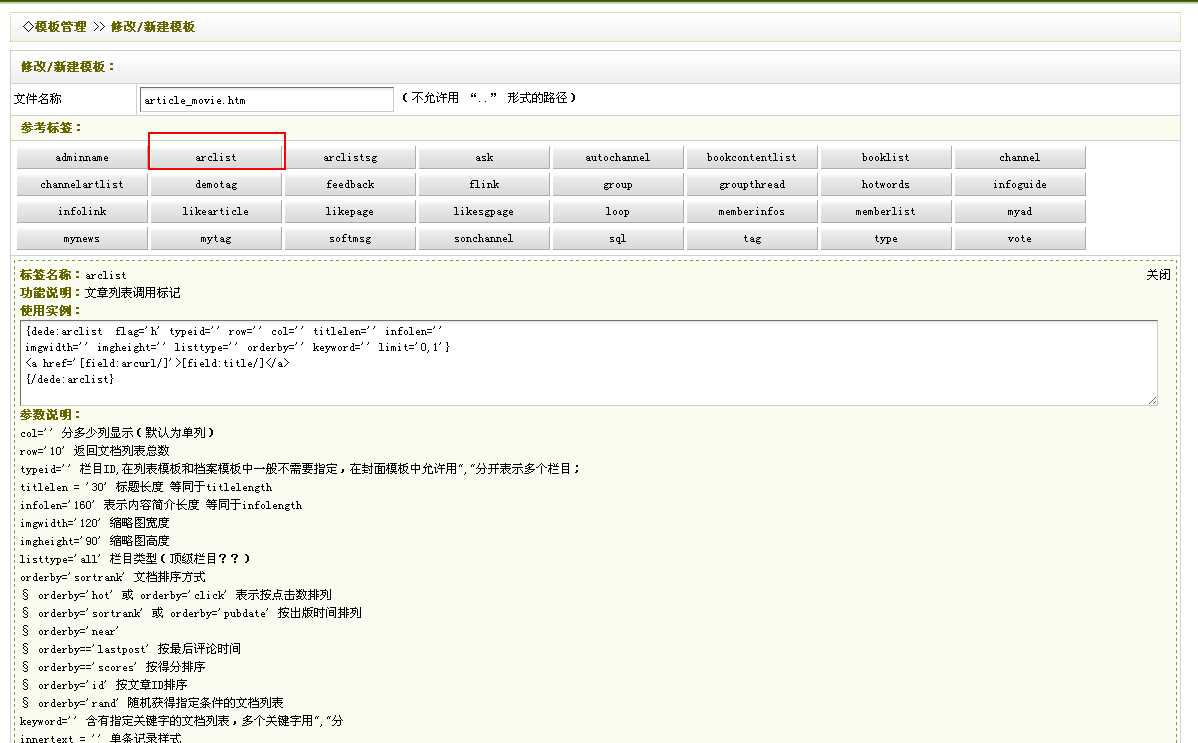This screenshot has height=743, width=1198.
Task: Click the adminname tag button
Action: 82,157
